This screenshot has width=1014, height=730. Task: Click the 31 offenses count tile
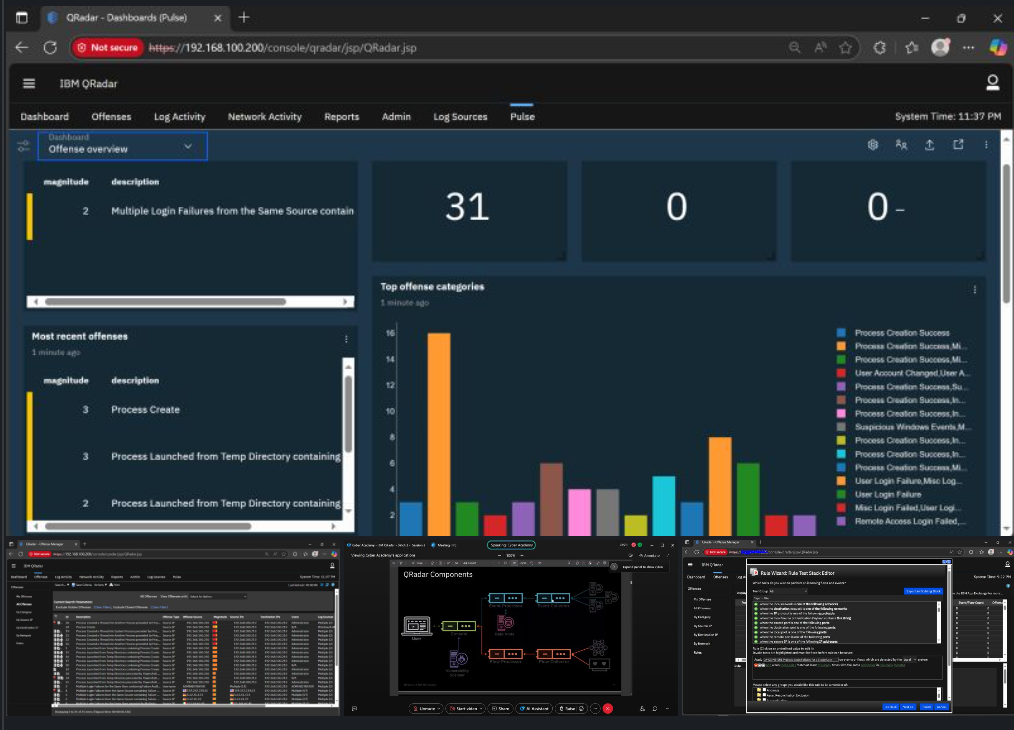pyautogui.click(x=469, y=211)
